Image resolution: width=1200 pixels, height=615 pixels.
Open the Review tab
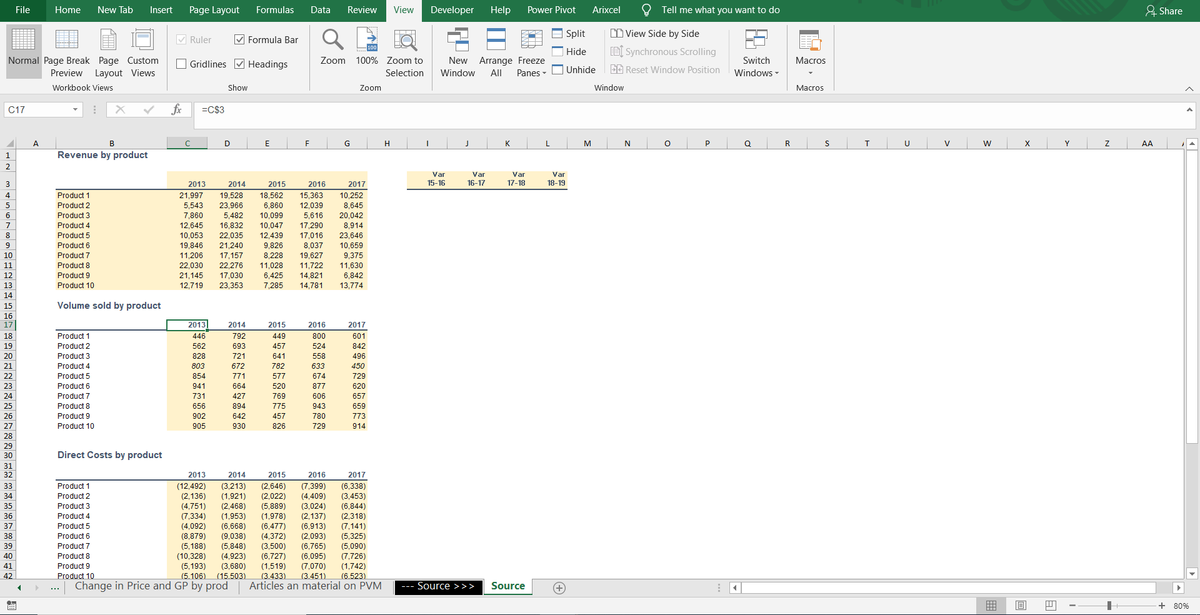(x=362, y=9)
